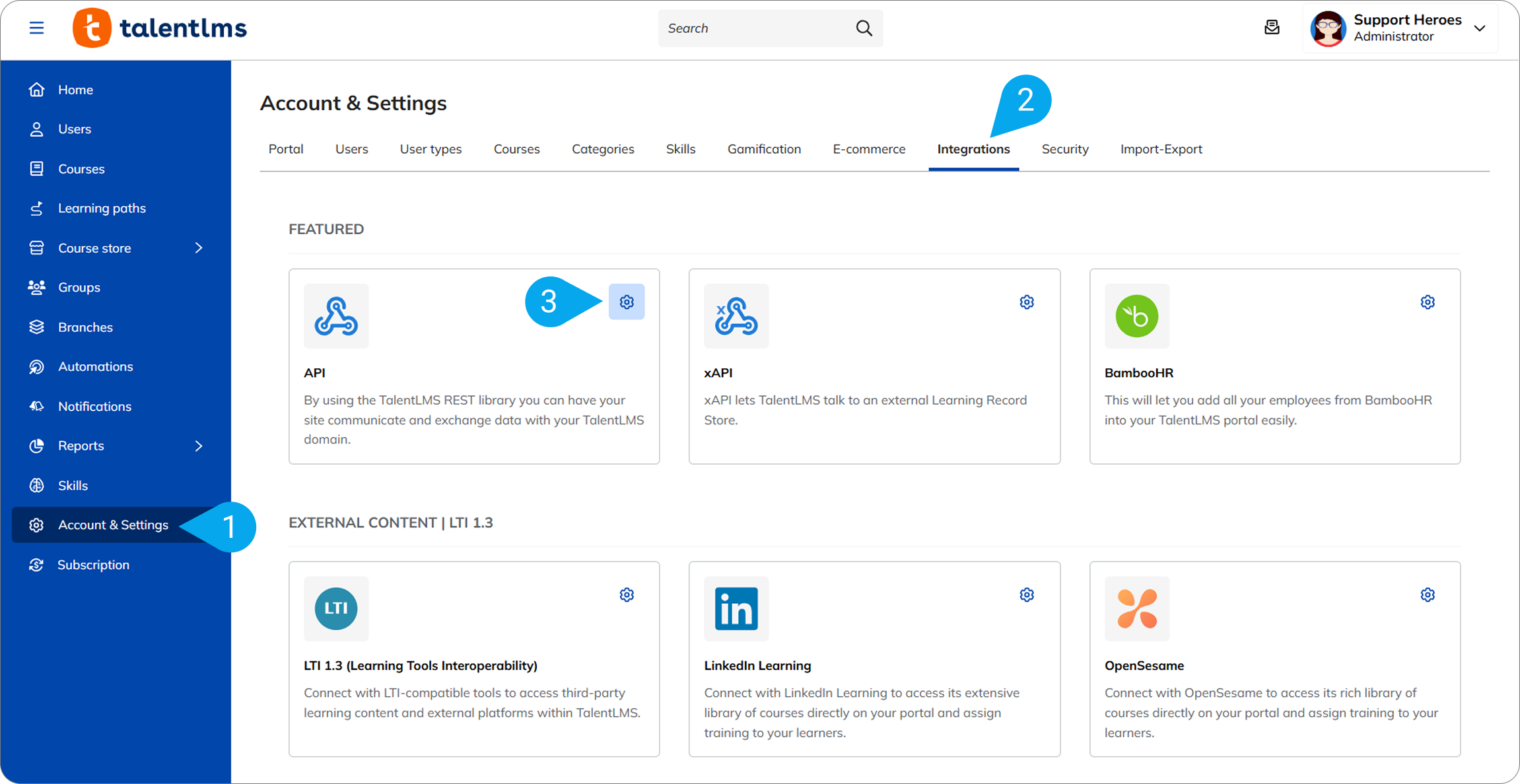Click into the Search field
Viewport: 1520px width, 784px height.
click(x=753, y=28)
